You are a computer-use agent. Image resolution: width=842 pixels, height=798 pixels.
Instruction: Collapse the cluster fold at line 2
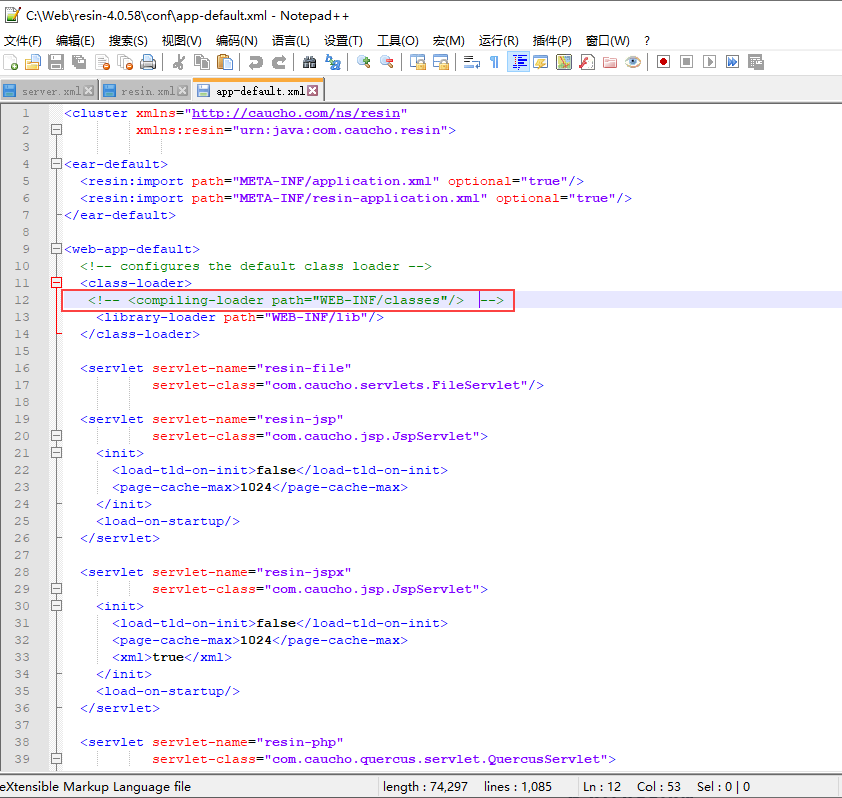56,130
